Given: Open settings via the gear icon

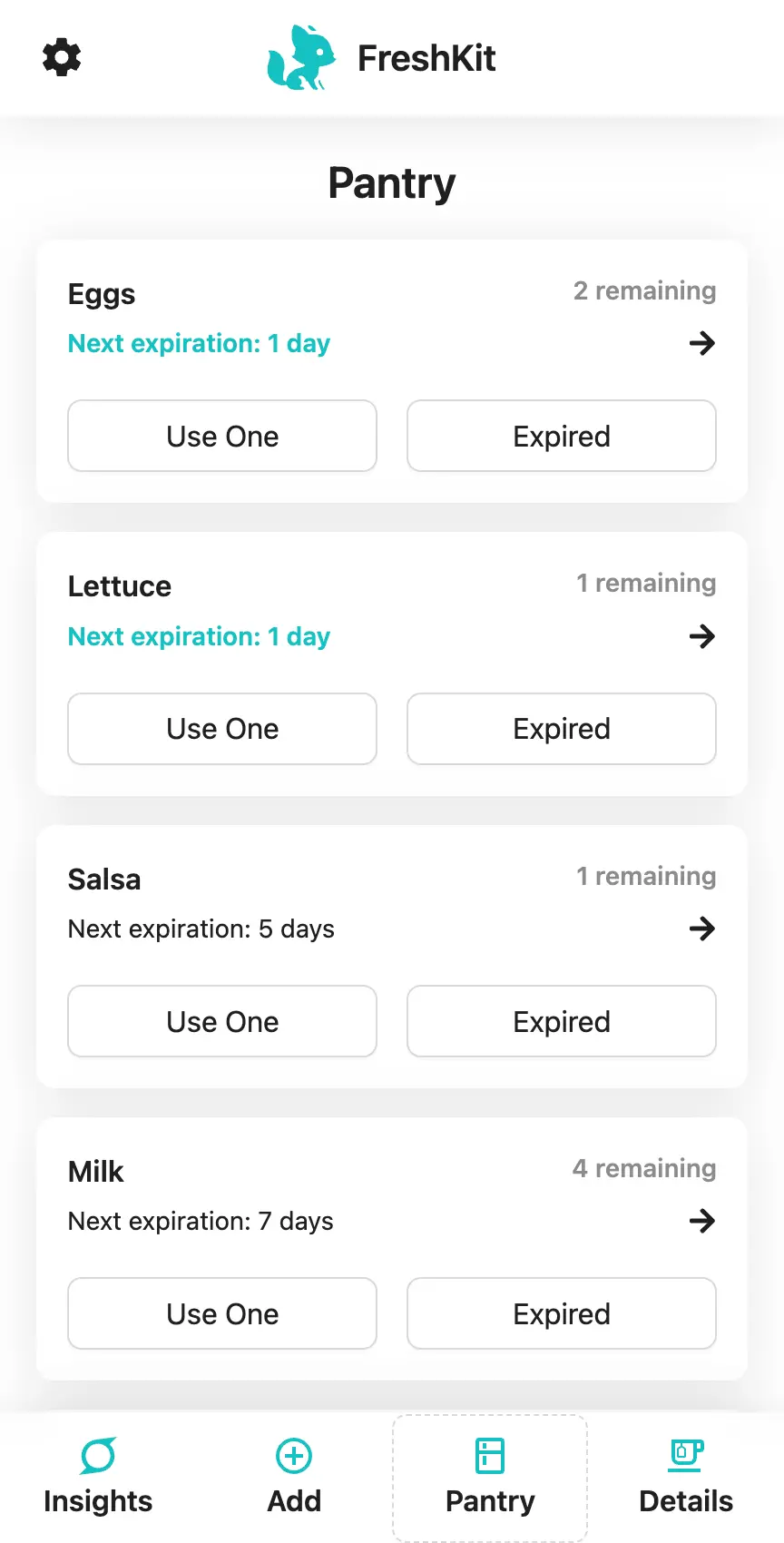Looking at the screenshot, I should (x=62, y=57).
